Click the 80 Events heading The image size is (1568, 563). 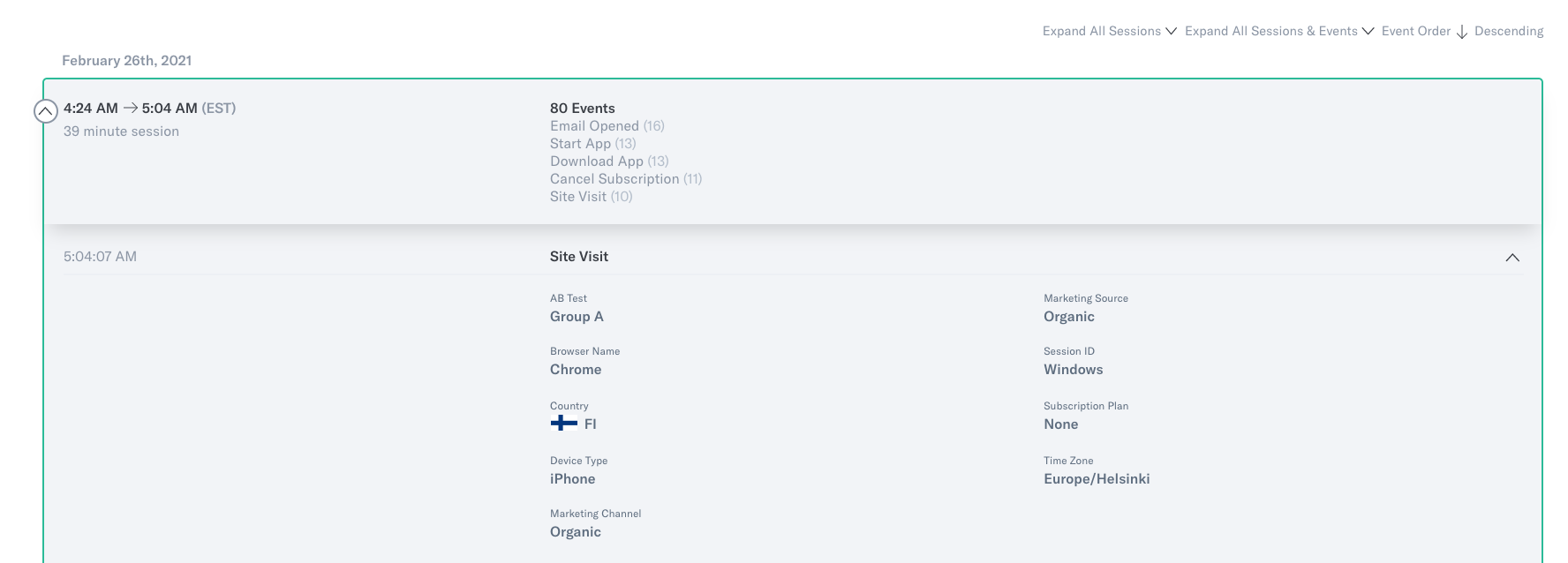(582, 109)
